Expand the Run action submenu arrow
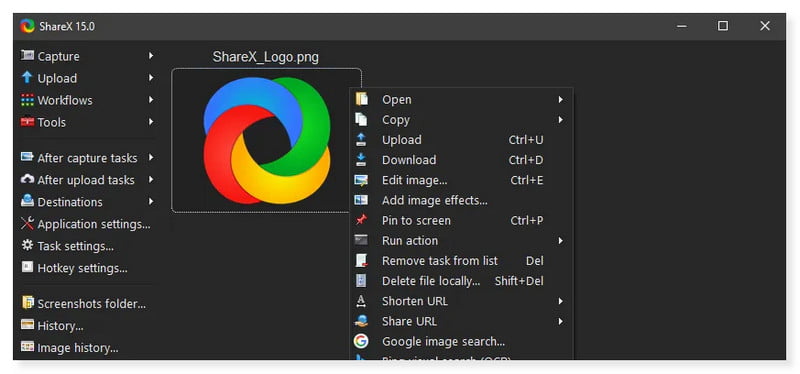This screenshot has width=800, height=374. (560, 240)
